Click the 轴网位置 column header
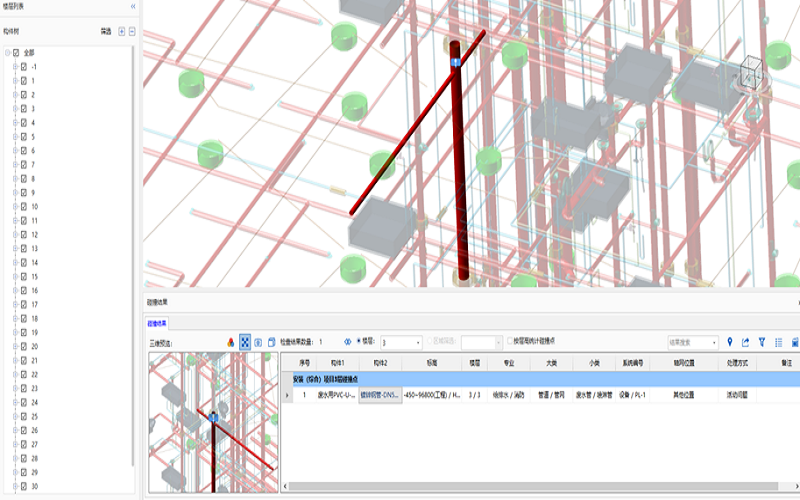Viewport: 800px width, 500px height. (x=684, y=363)
